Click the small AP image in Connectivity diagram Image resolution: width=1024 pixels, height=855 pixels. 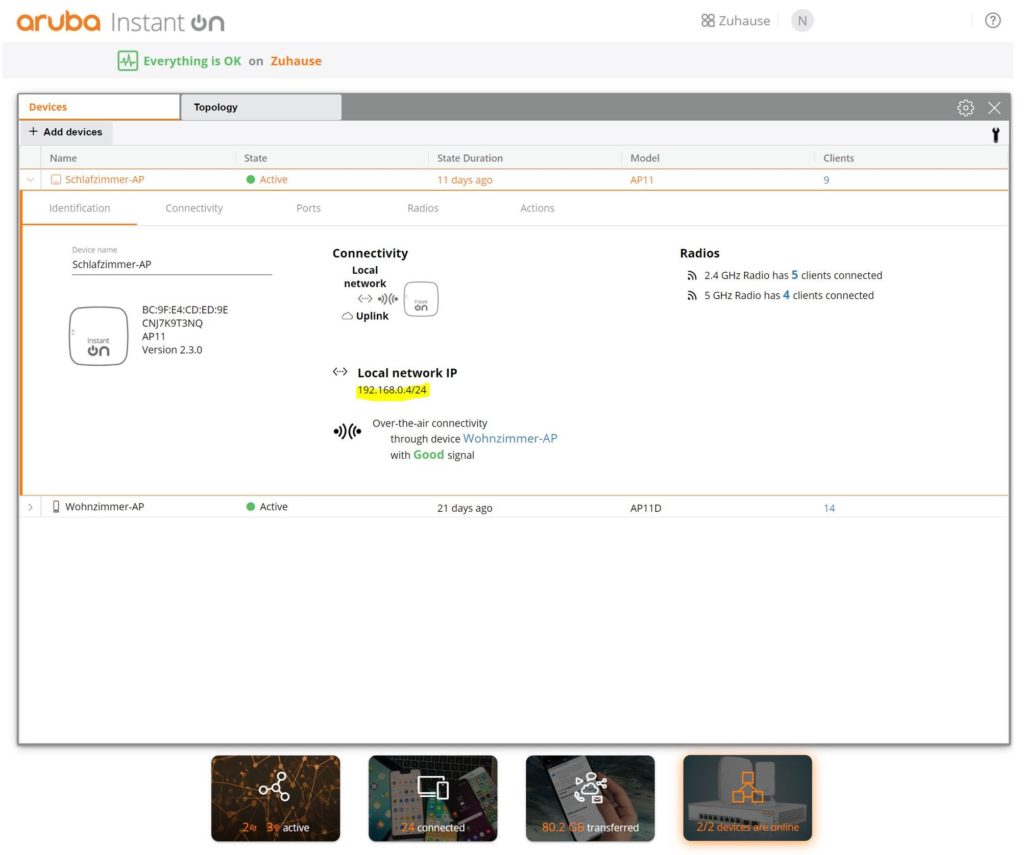point(421,299)
